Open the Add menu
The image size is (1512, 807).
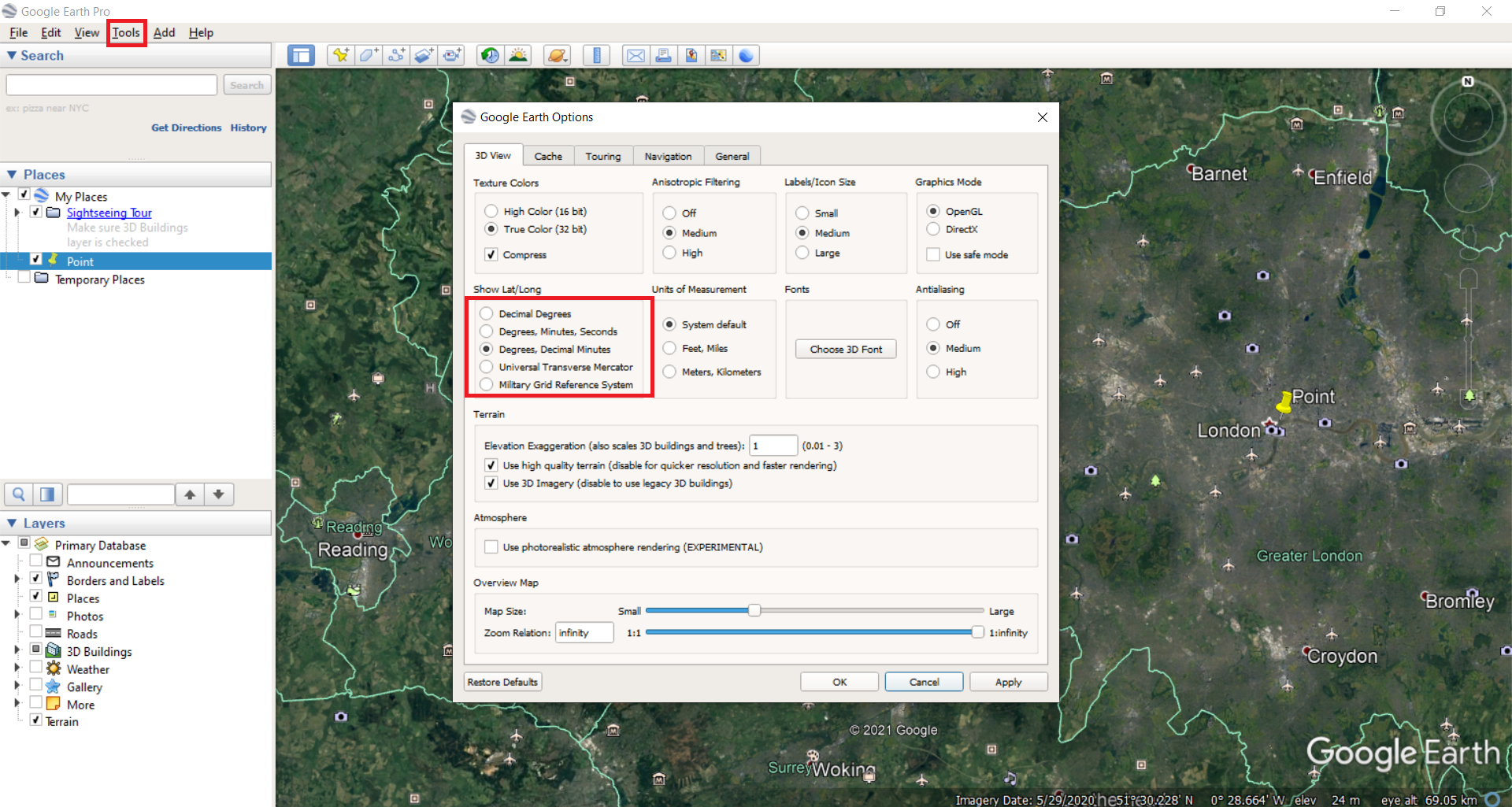pos(164,32)
